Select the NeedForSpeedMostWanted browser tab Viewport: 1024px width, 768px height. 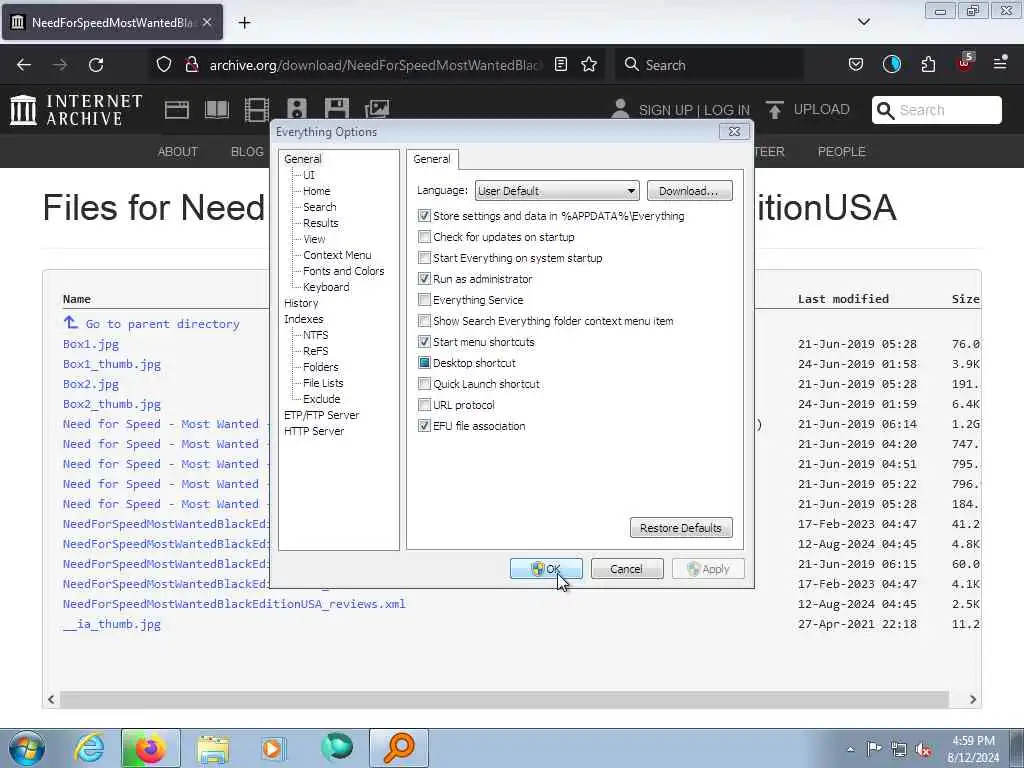(112, 23)
